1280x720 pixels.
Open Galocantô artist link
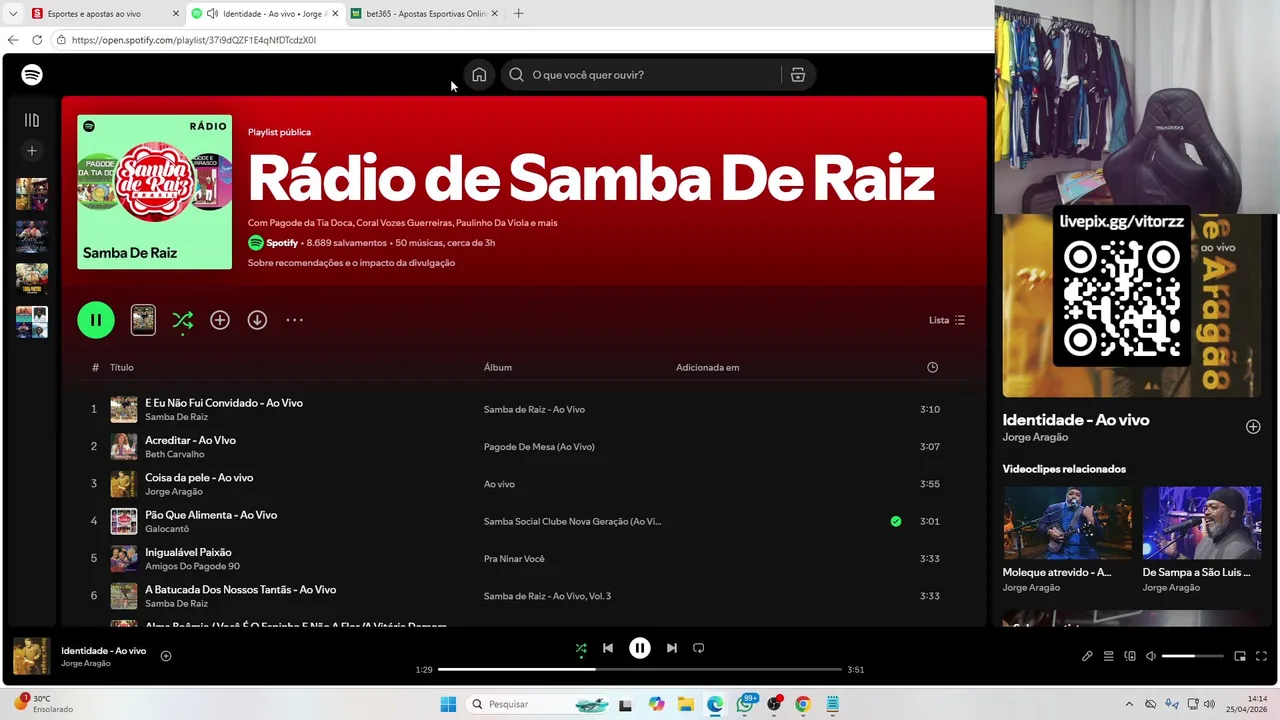pos(167,529)
